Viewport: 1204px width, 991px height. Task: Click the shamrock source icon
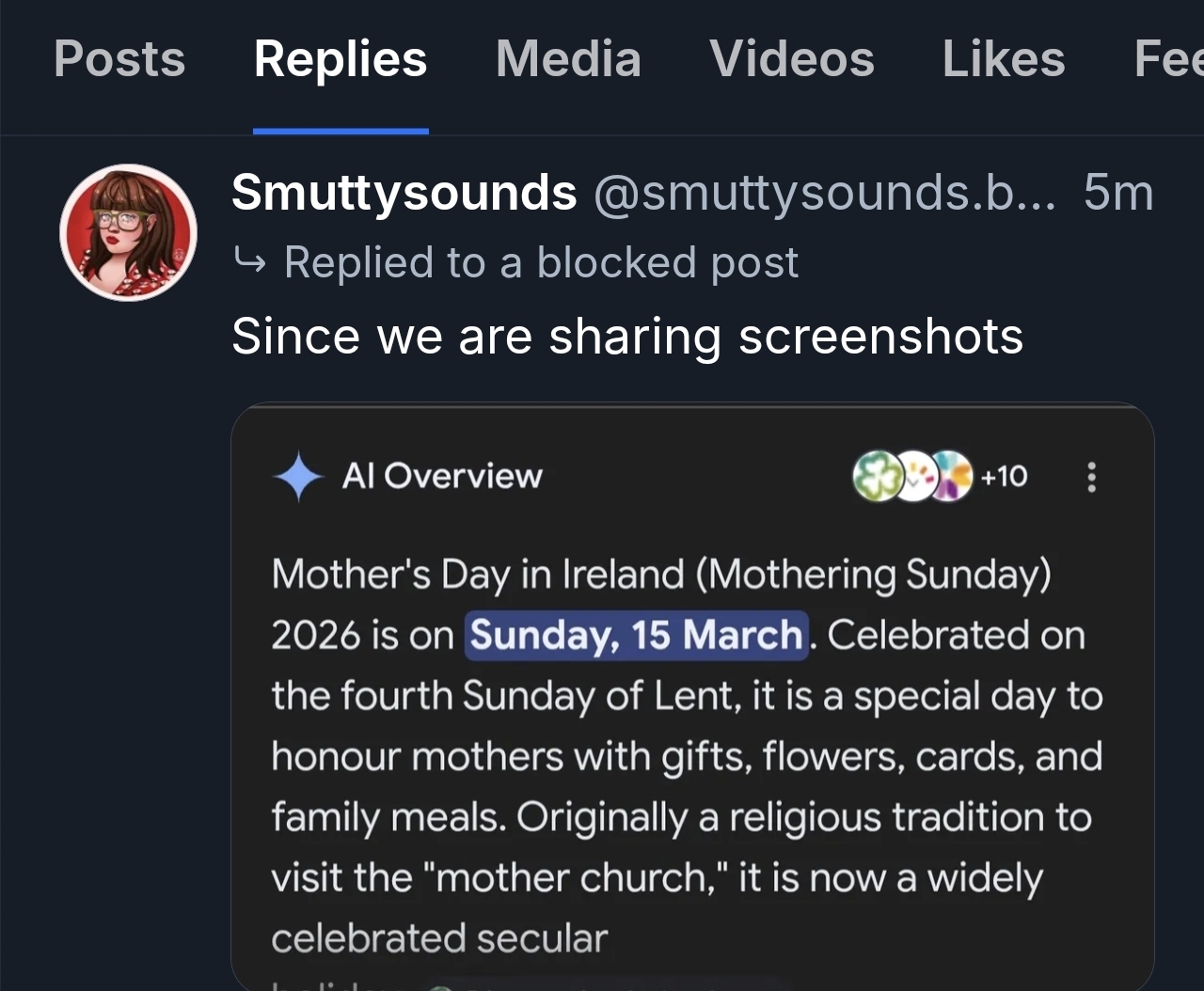point(873,477)
